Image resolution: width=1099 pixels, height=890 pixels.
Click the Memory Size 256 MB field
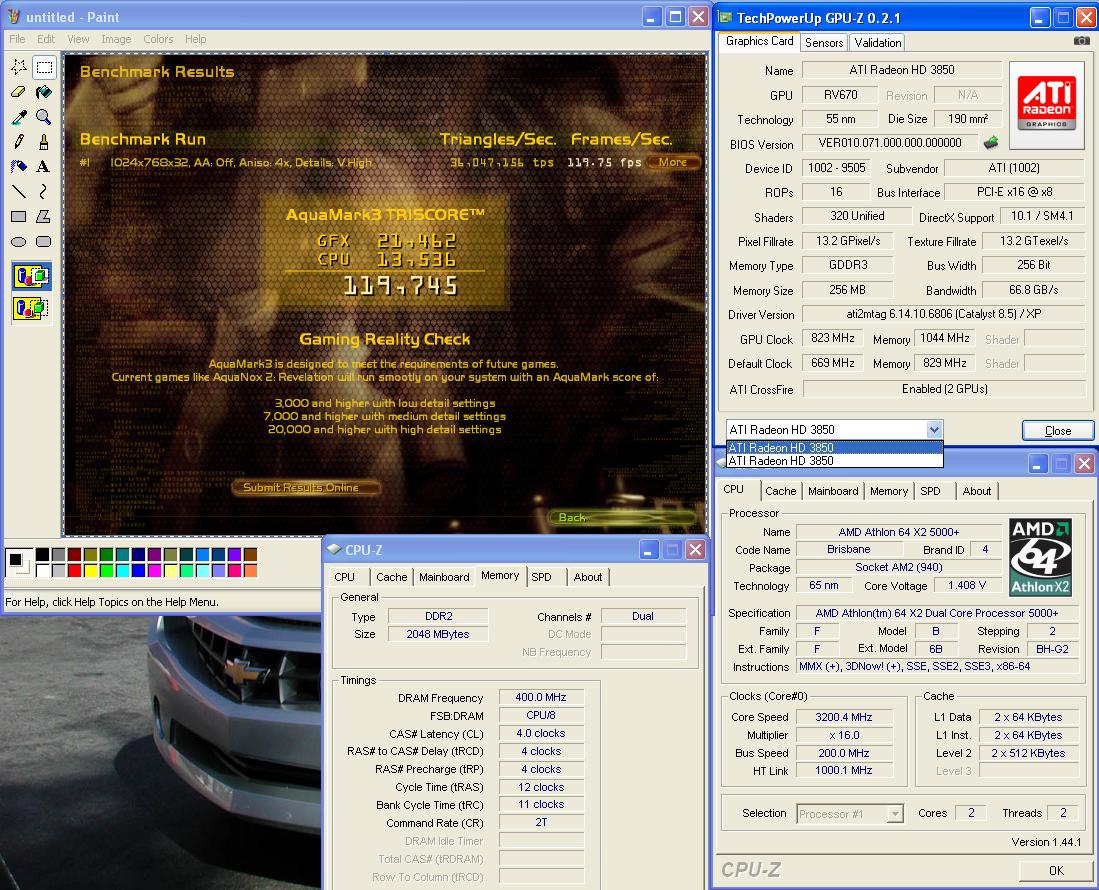coord(847,289)
